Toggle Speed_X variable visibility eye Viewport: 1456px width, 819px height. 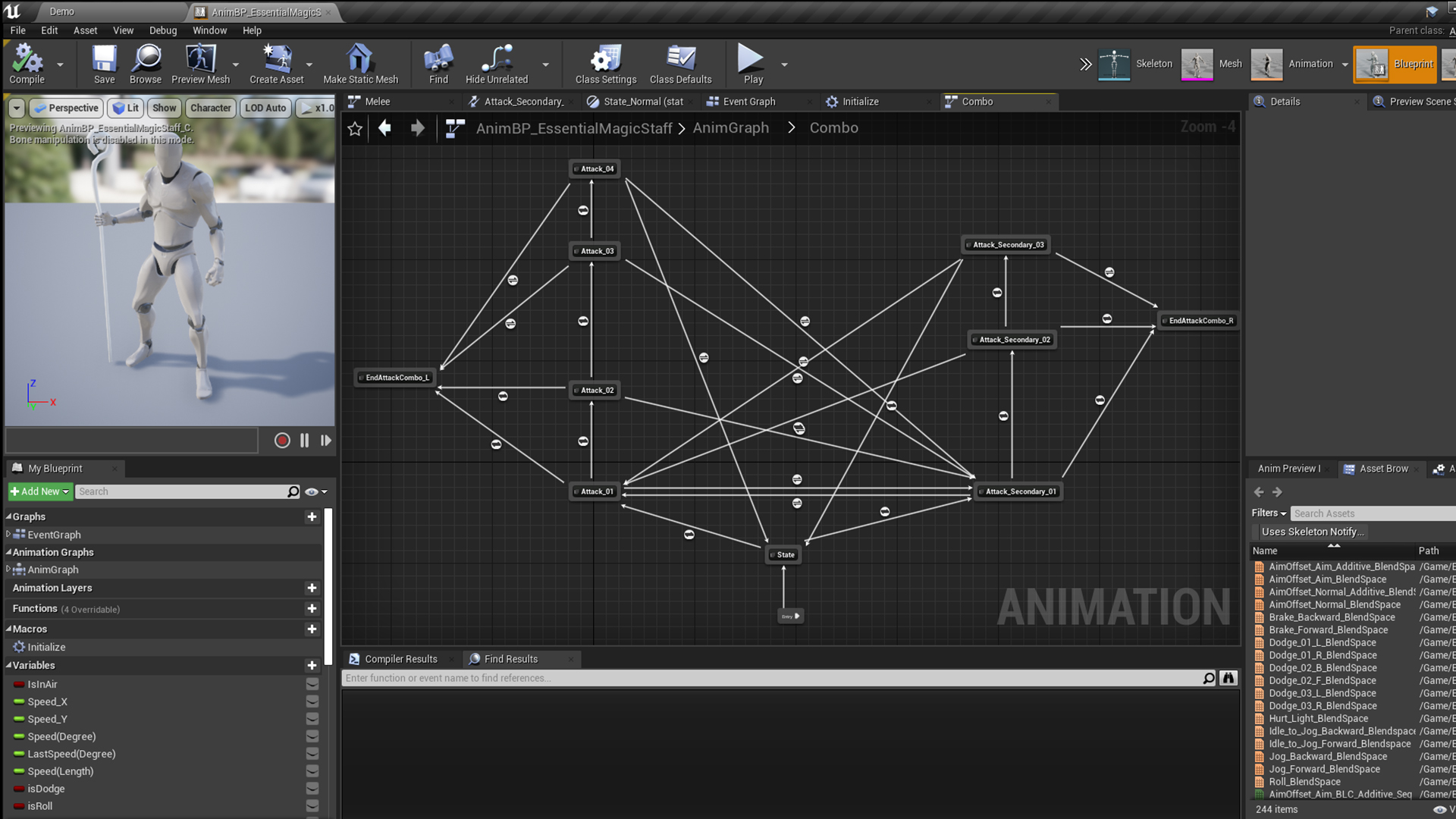click(312, 701)
